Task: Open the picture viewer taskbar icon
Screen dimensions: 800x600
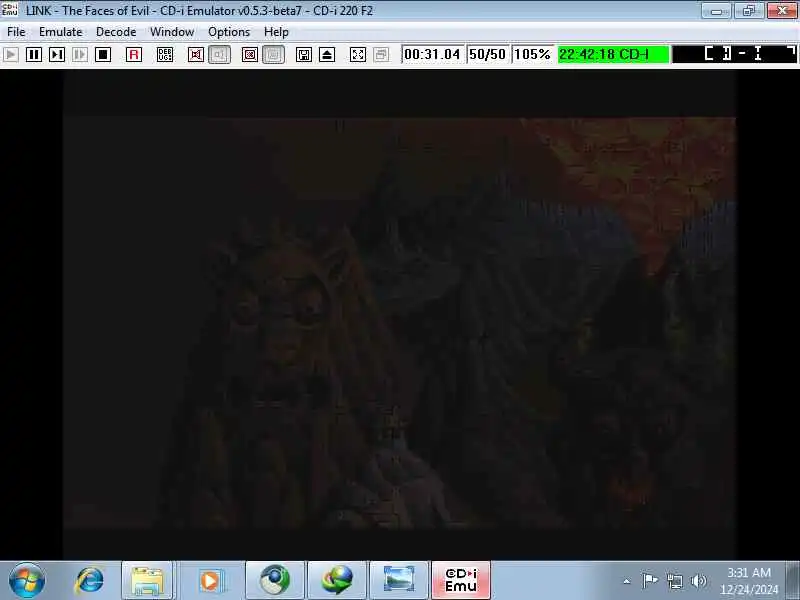Action: coord(398,581)
